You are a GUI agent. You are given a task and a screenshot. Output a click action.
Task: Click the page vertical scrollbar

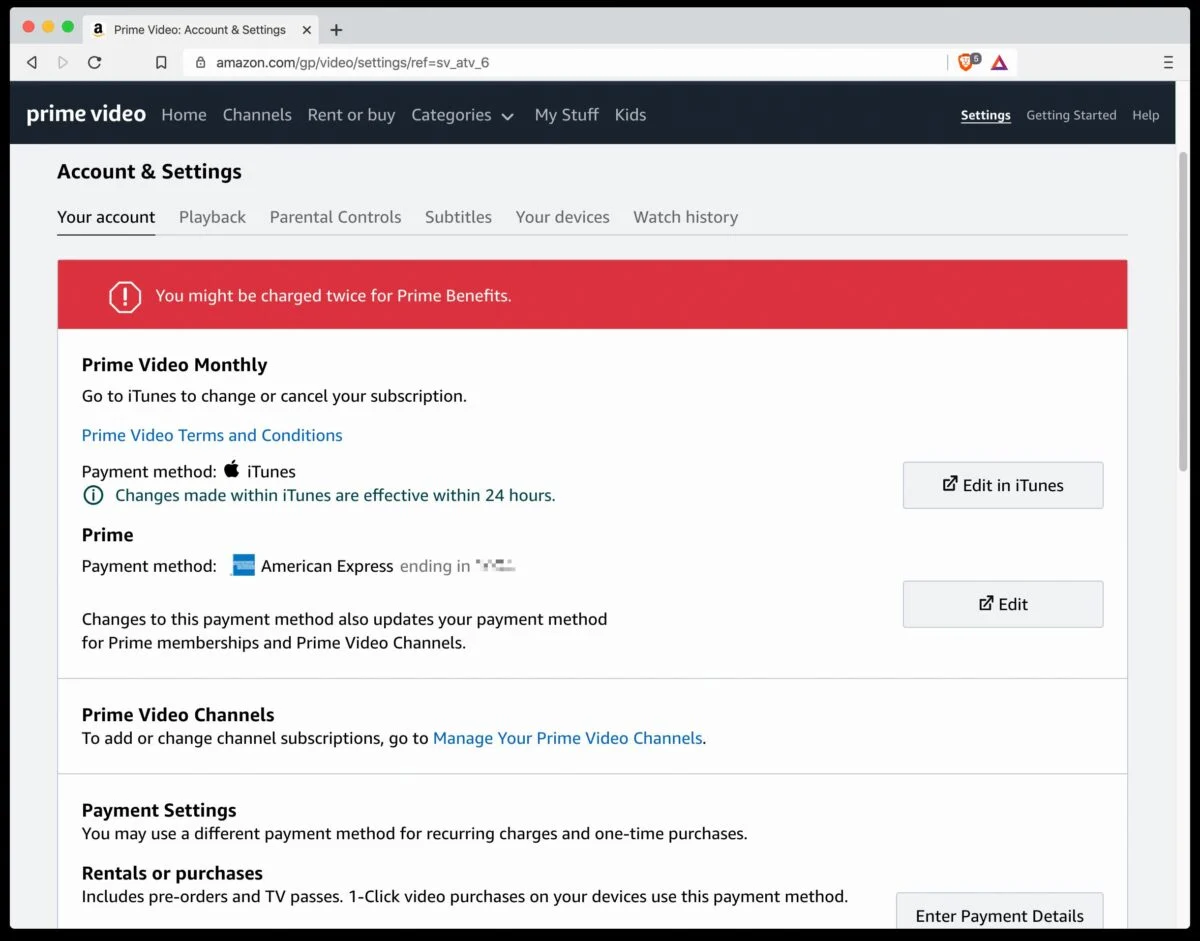click(x=1183, y=300)
